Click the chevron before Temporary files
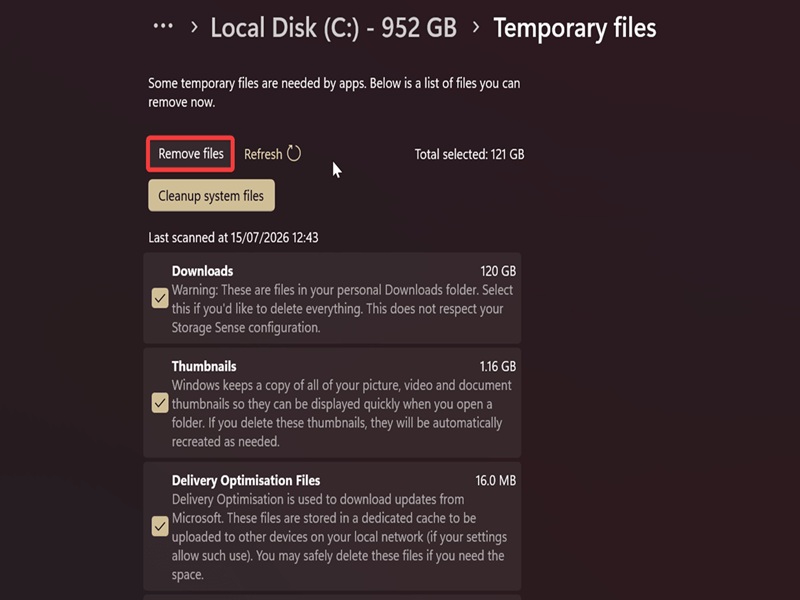800x600 pixels. pyautogui.click(x=476, y=27)
